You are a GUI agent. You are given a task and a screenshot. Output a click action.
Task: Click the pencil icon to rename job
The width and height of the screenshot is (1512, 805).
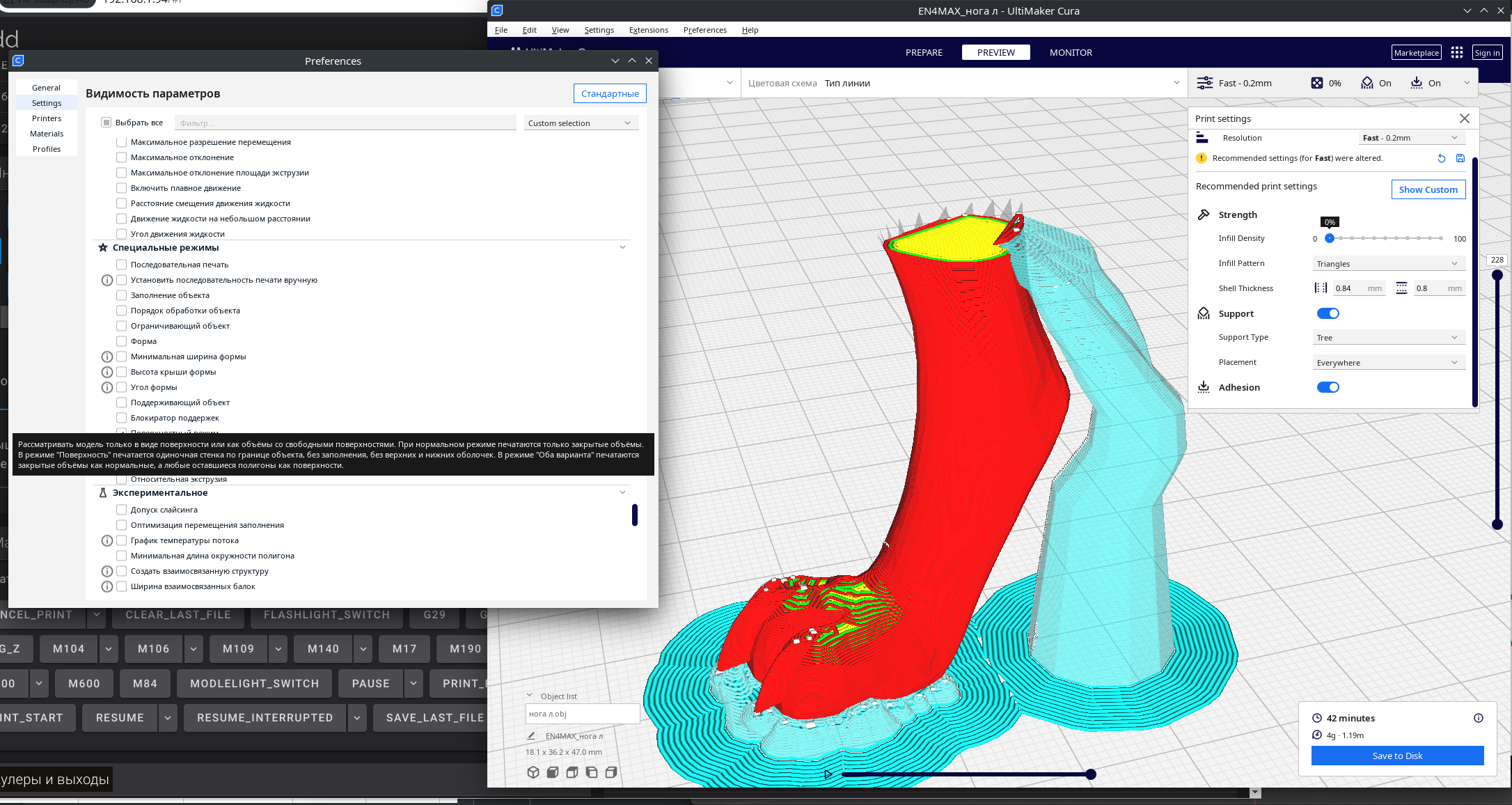pyautogui.click(x=531, y=736)
